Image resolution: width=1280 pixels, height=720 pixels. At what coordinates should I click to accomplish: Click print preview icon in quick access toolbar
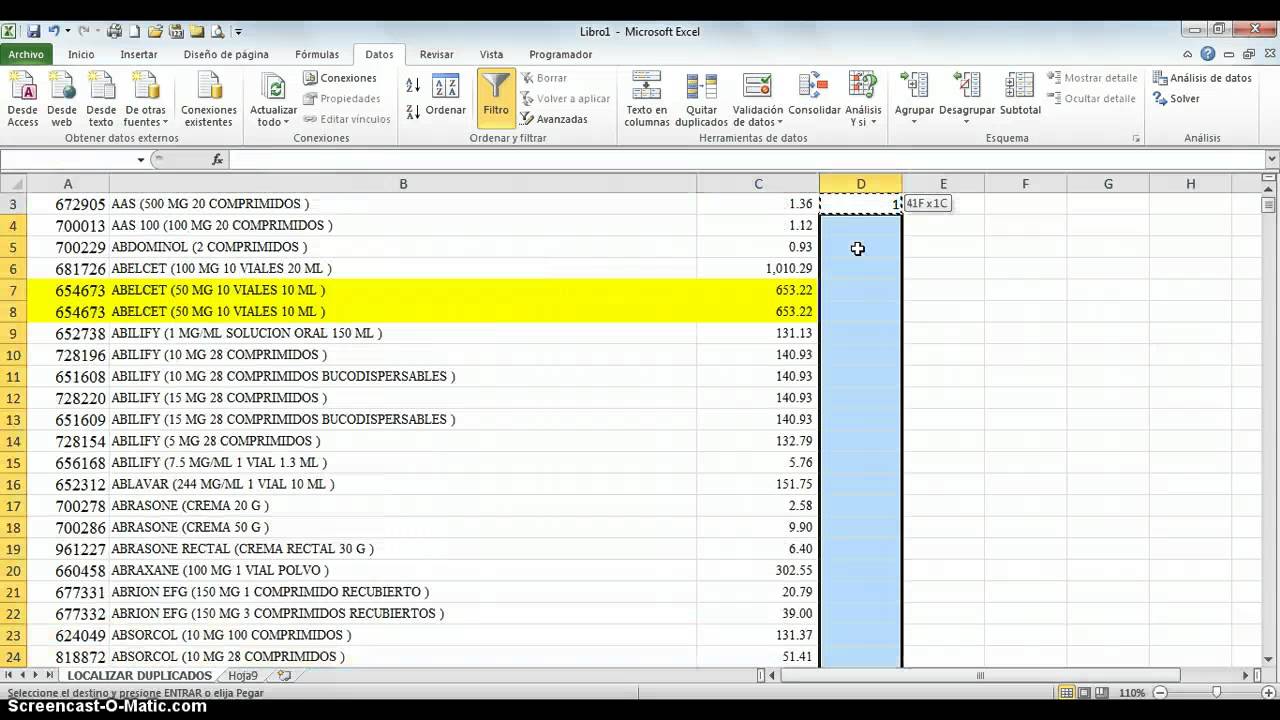(x=219, y=32)
